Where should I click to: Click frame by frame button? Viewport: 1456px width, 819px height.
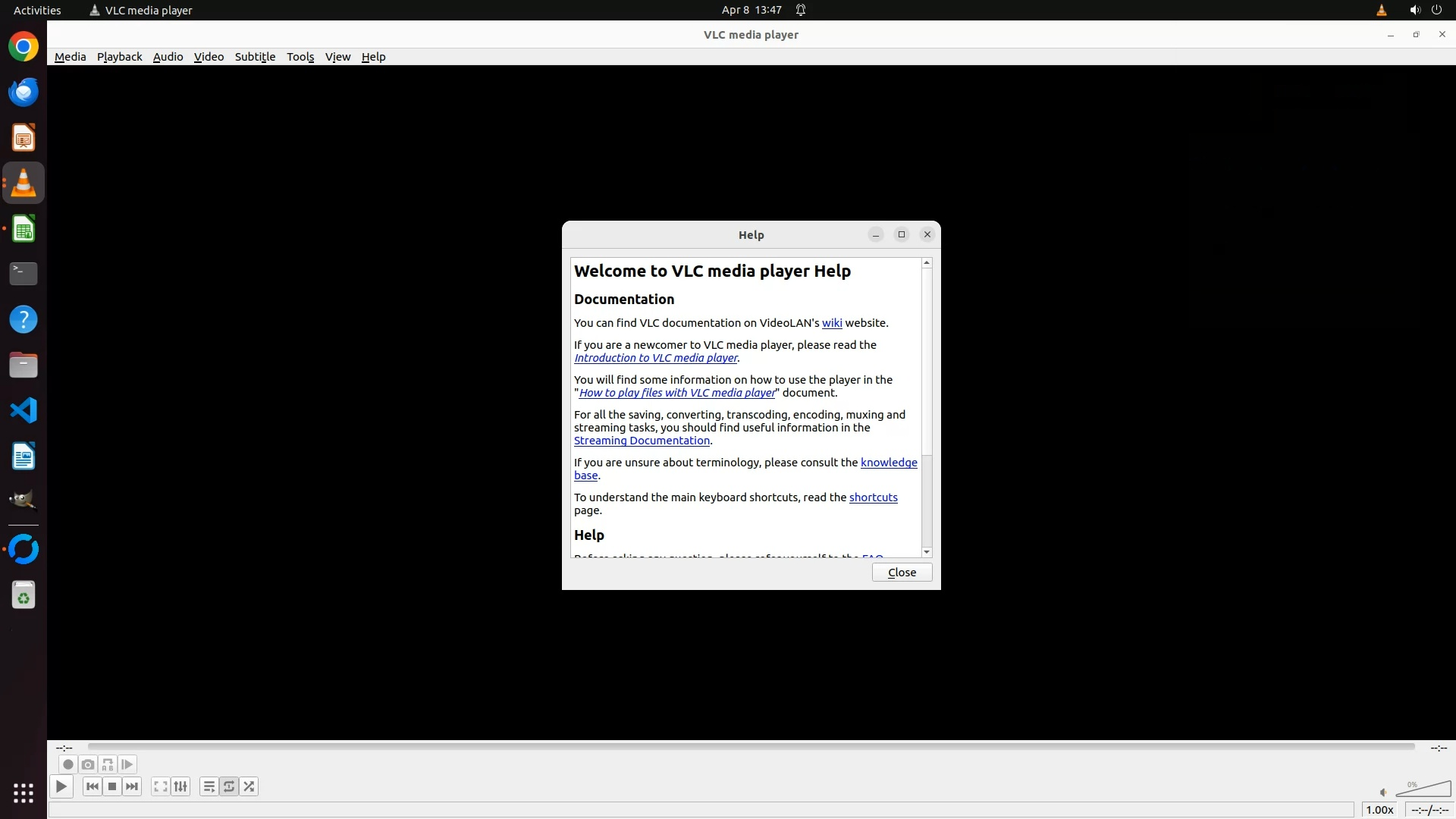[127, 764]
